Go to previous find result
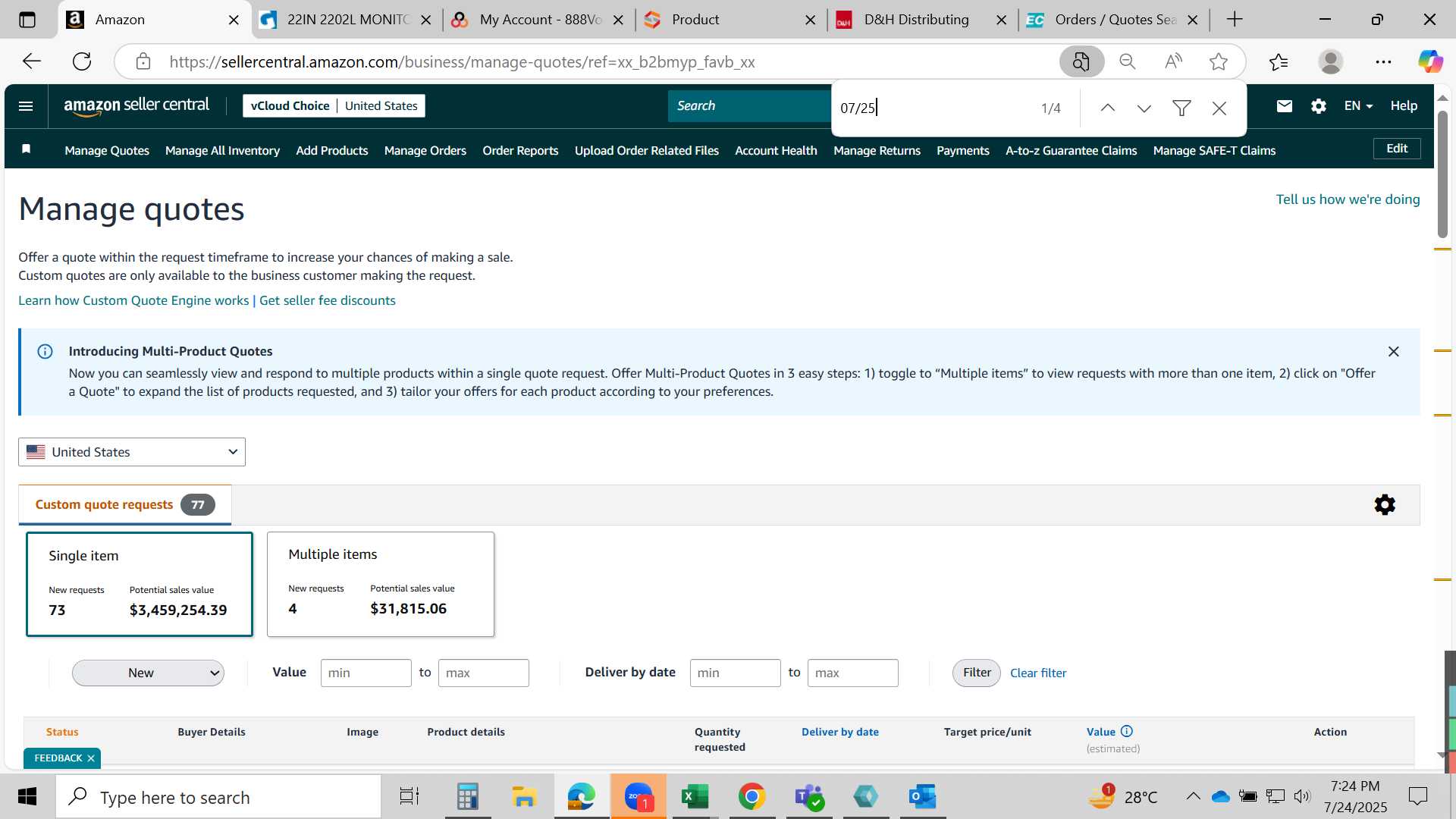This screenshot has height=819, width=1456. click(1107, 108)
